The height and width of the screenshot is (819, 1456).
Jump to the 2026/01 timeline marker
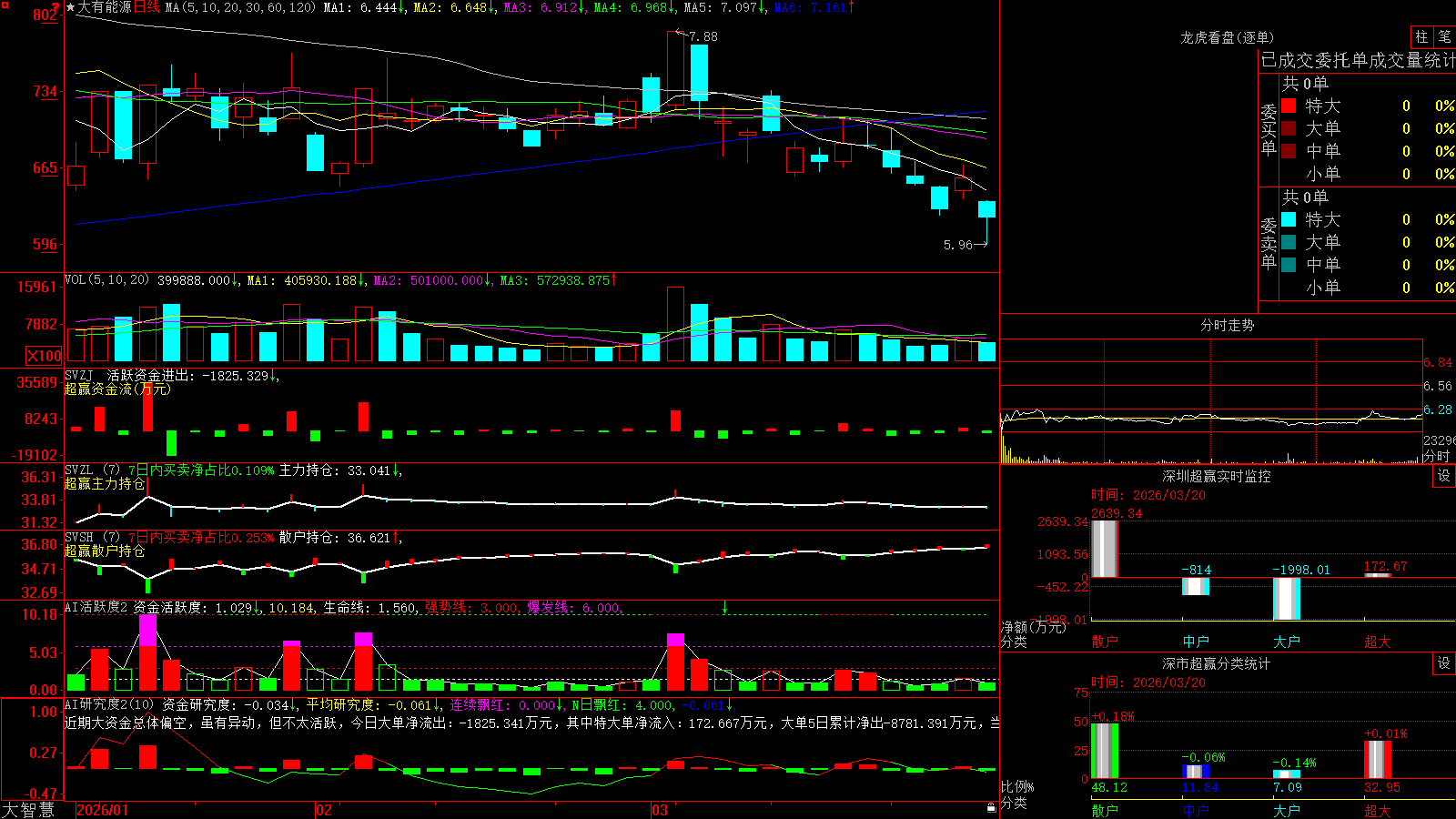pos(103,810)
